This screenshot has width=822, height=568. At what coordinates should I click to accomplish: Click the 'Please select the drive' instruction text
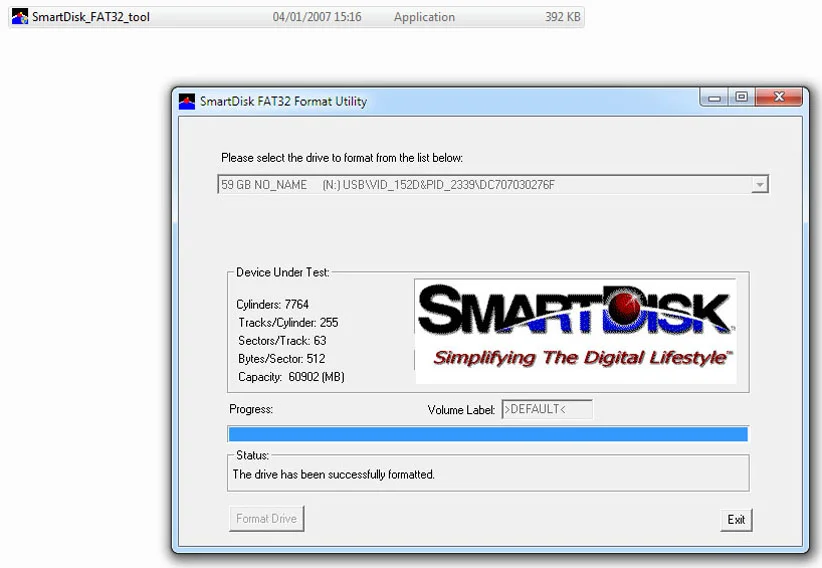[x=342, y=157]
